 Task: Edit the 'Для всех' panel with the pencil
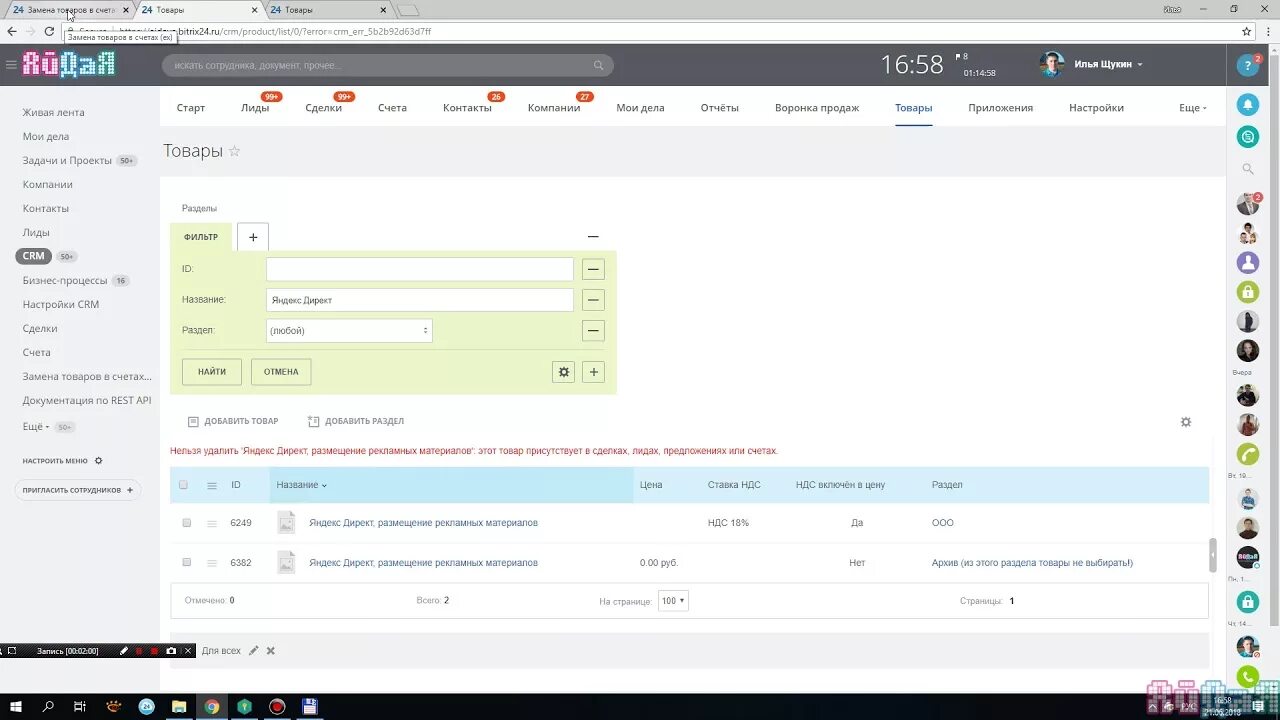click(254, 651)
